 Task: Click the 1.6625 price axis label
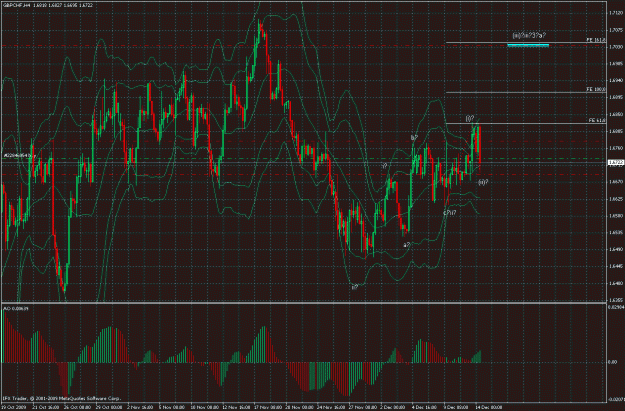pos(616,199)
